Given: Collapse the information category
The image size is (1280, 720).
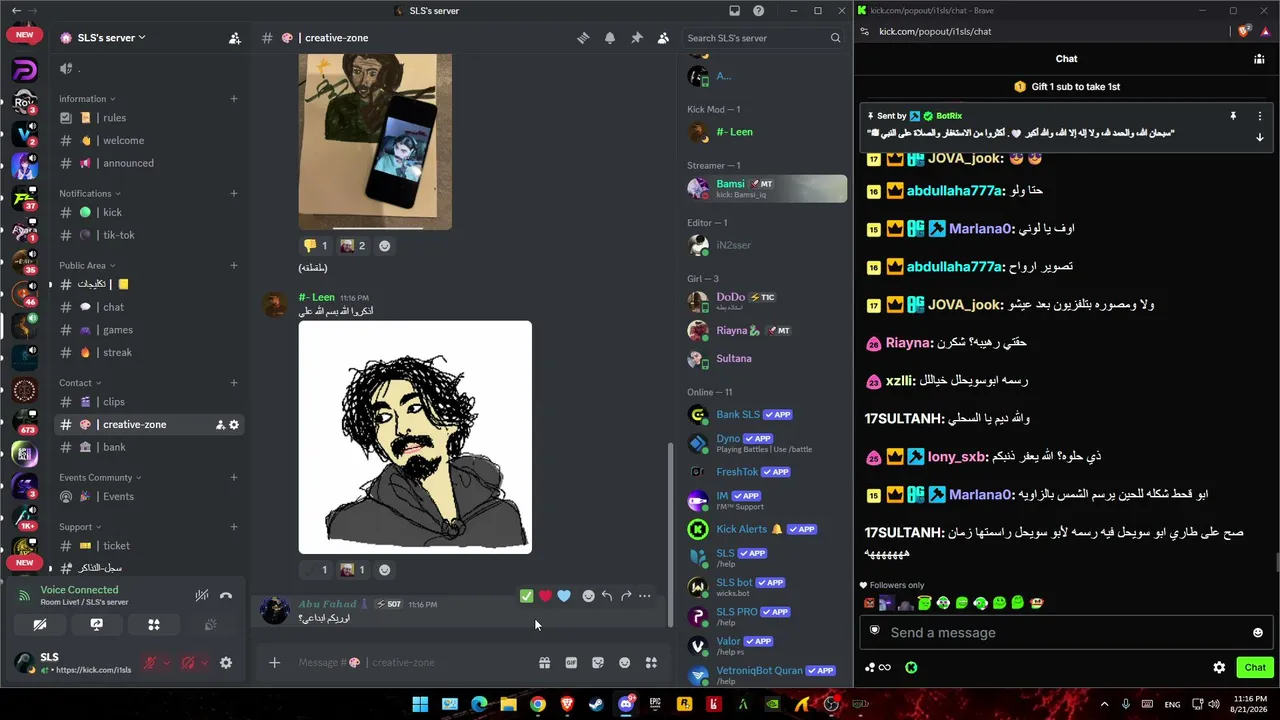Looking at the screenshot, I should 87,99.
